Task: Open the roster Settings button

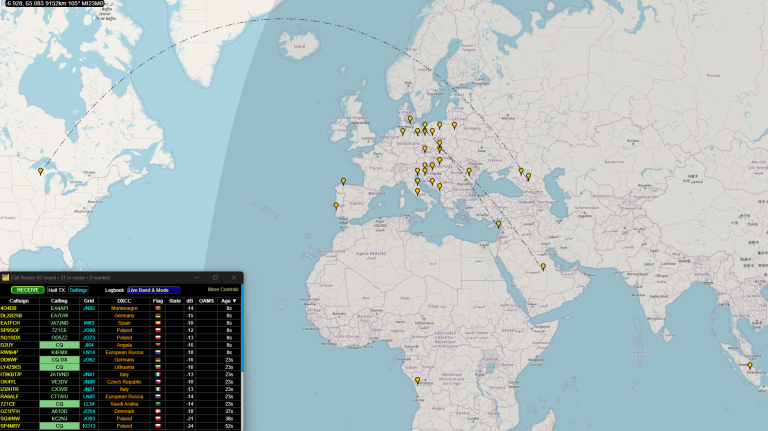Action: point(78,290)
